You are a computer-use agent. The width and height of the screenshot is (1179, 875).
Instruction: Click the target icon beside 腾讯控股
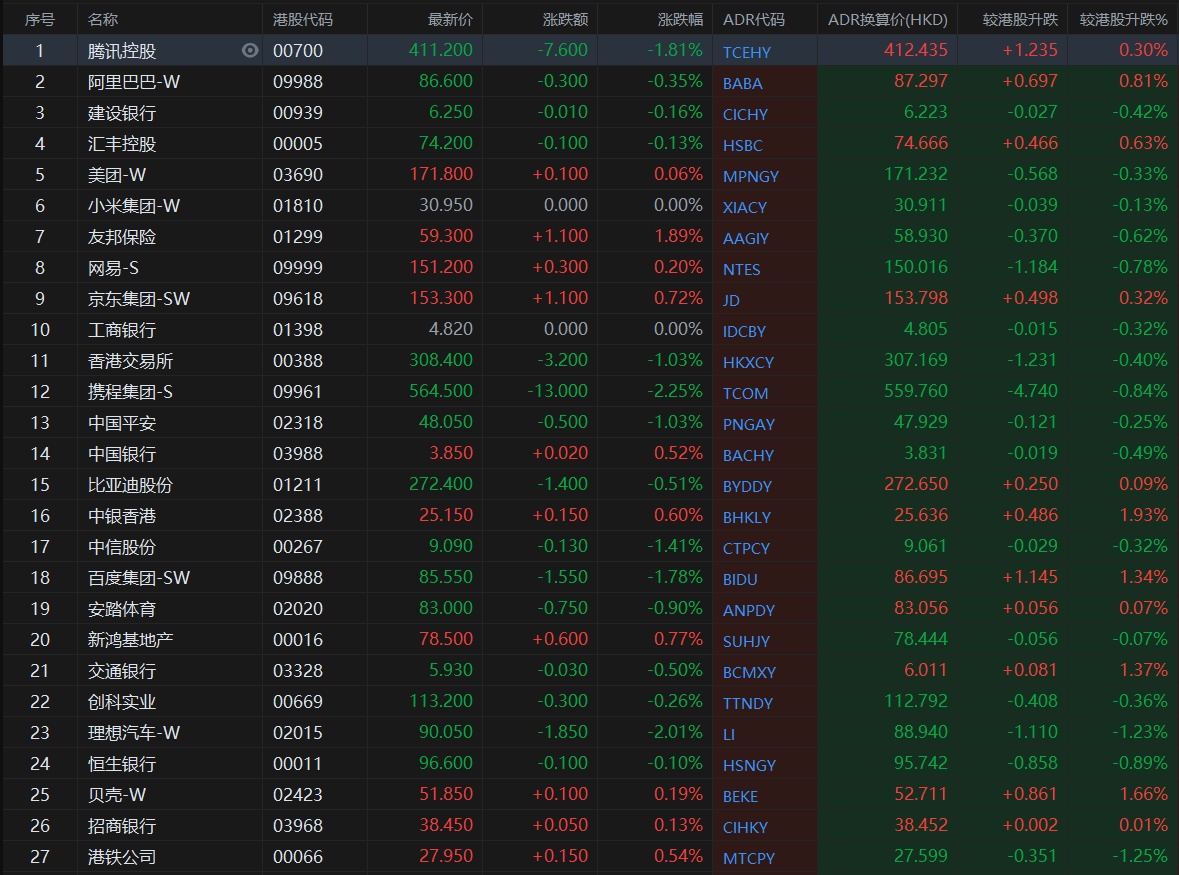pos(250,50)
